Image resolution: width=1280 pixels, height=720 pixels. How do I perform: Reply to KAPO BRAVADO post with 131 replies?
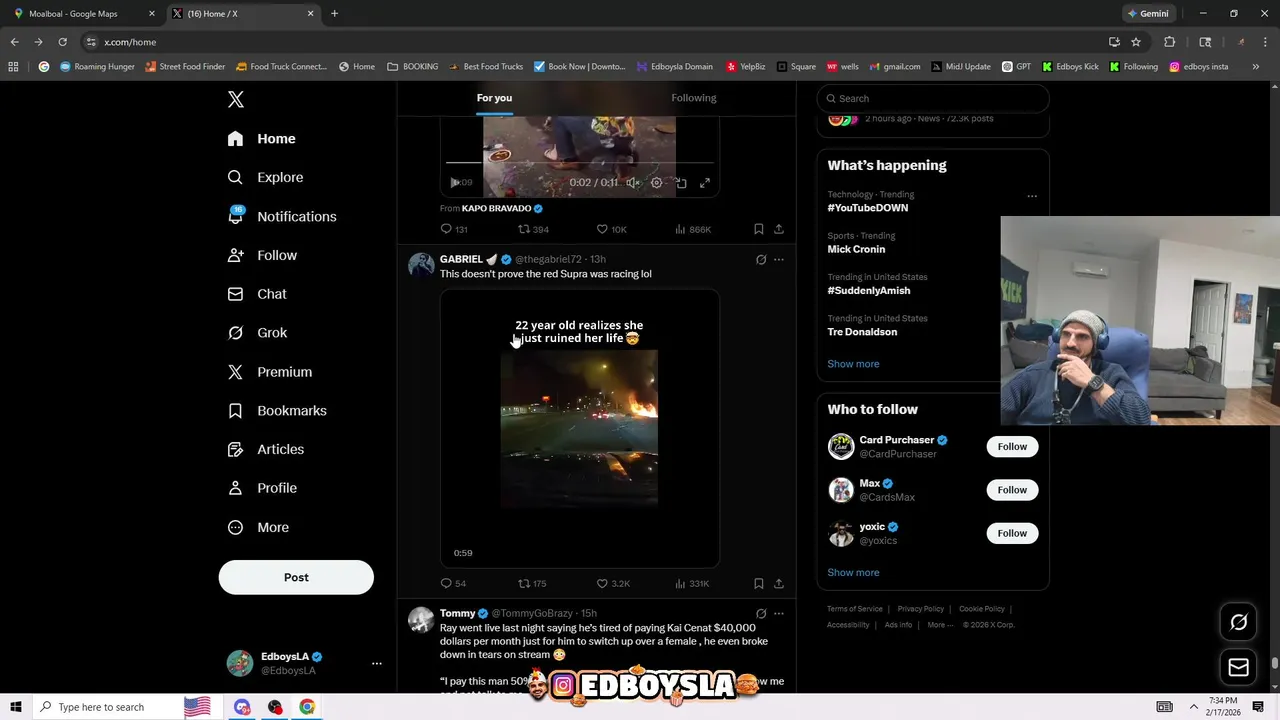pyautogui.click(x=454, y=229)
